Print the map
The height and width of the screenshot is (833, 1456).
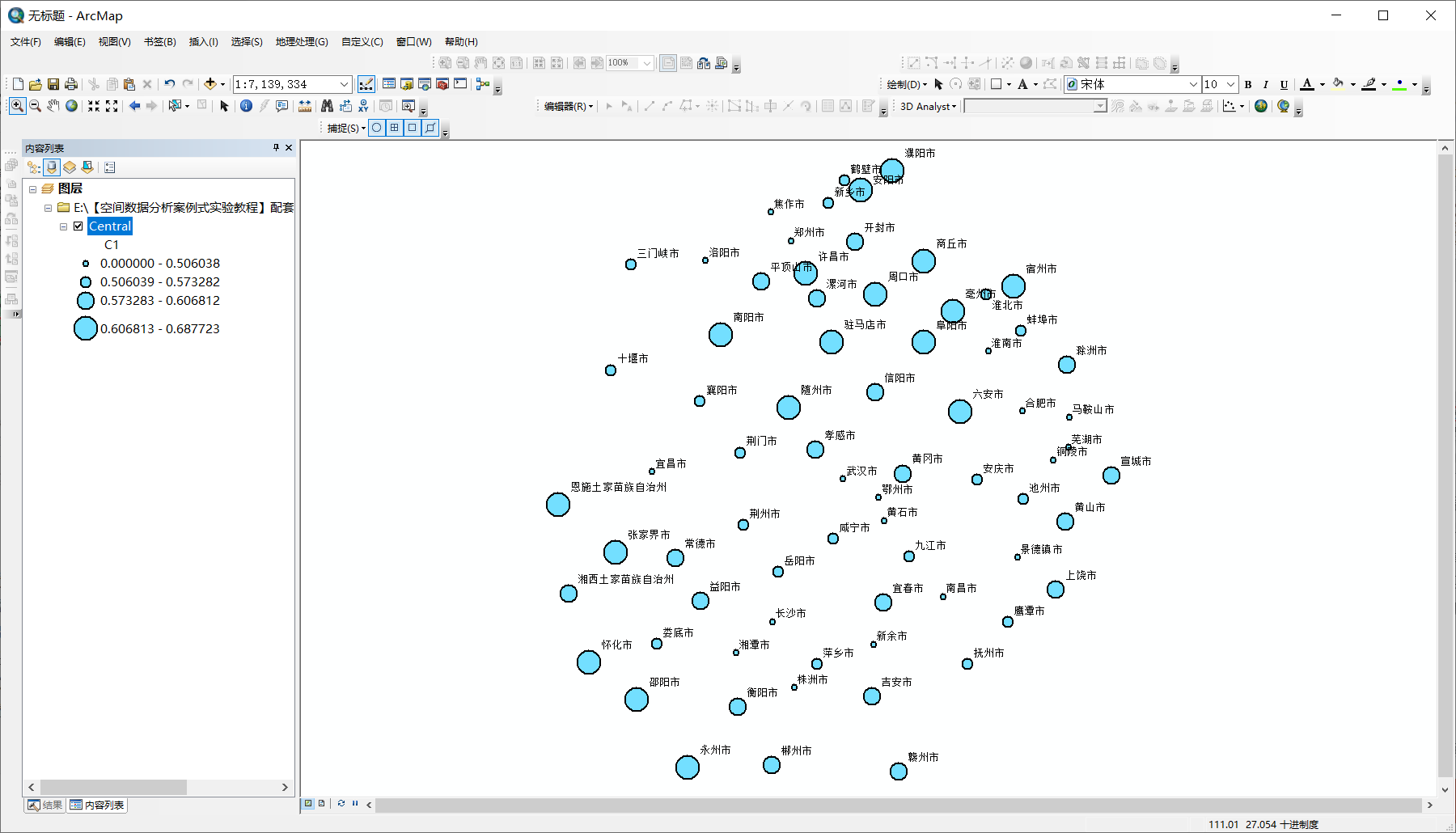coord(71,84)
